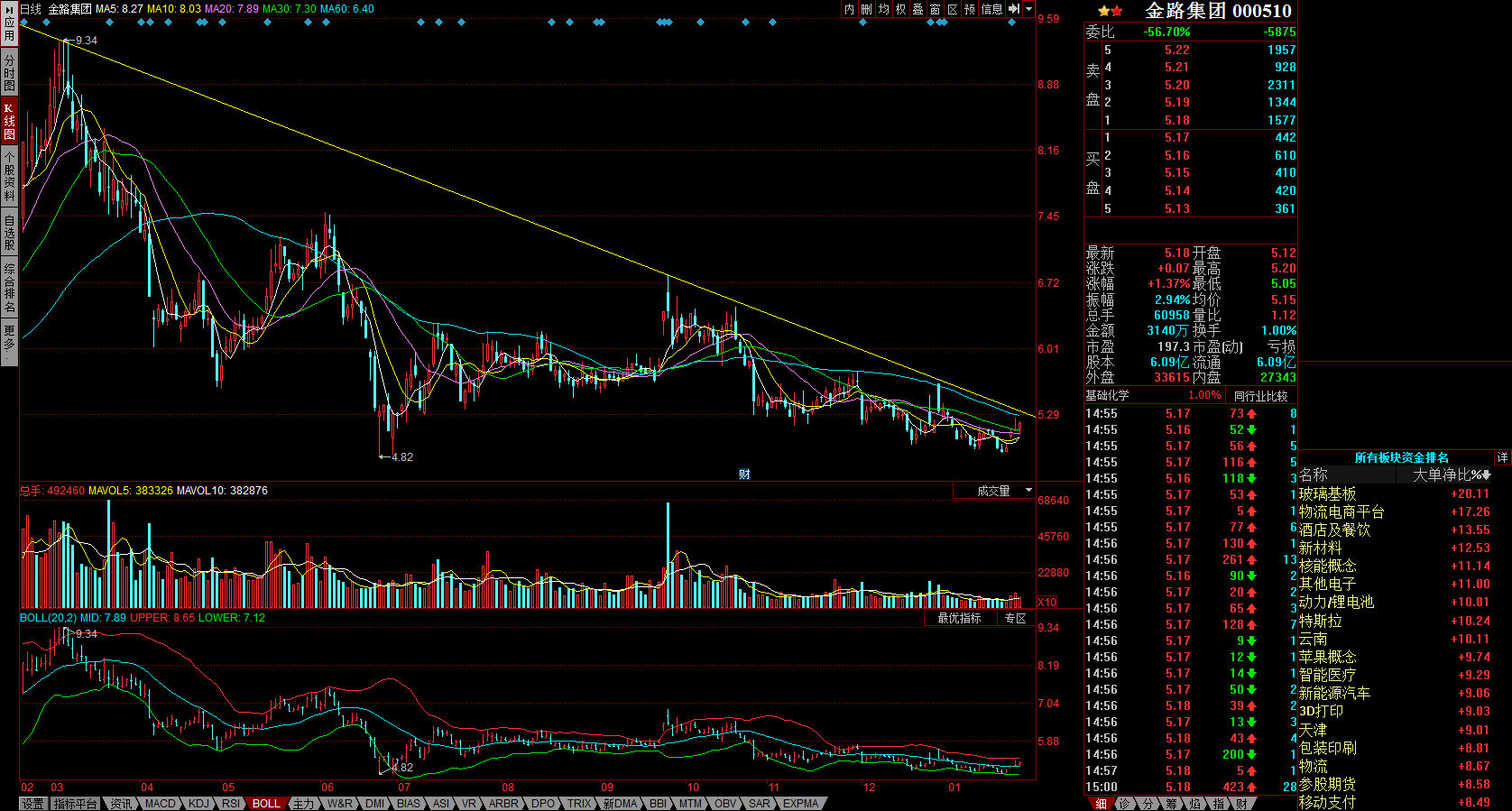This screenshot has height=811, width=1512.
Task: Select the 细 detail tab
Action: click(x=1101, y=804)
